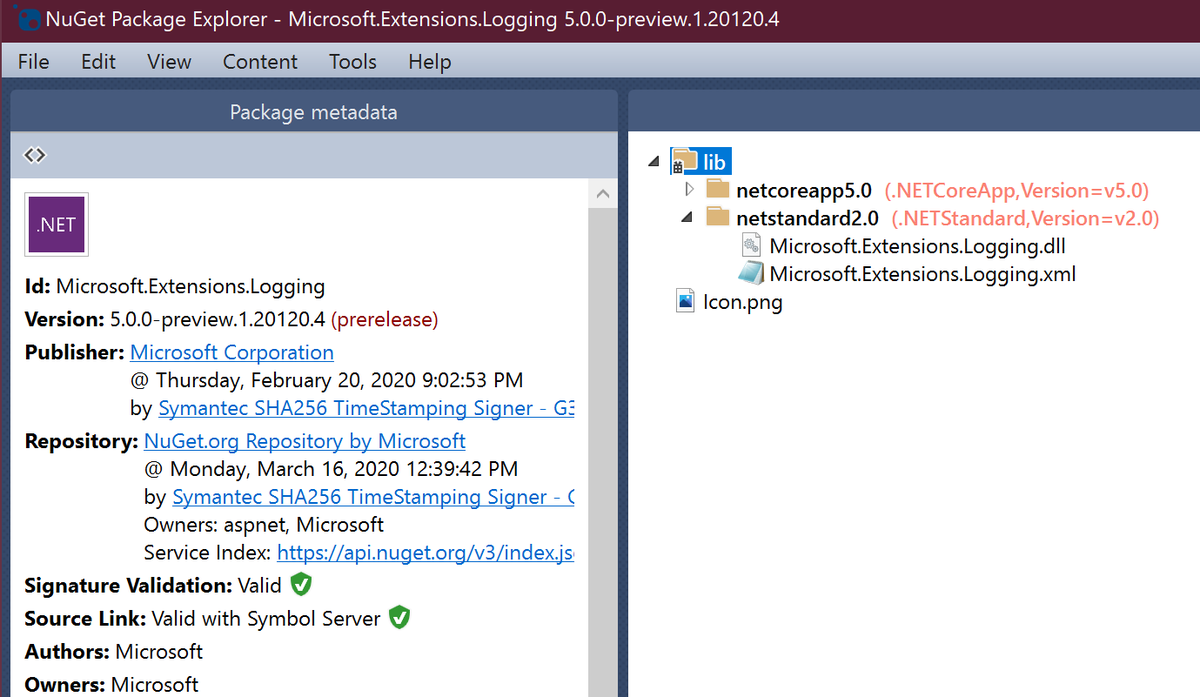Click the version text 5.0.0-preview.1.20120.4
This screenshot has height=697, width=1200.
pyautogui.click(x=217, y=320)
